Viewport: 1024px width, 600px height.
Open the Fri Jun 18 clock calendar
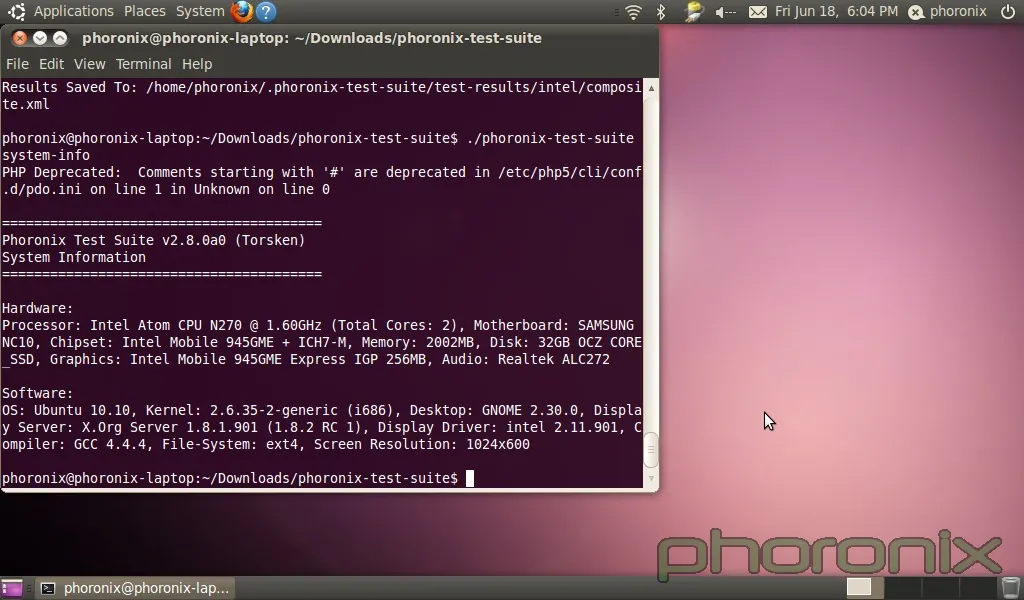click(x=836, y=11)
